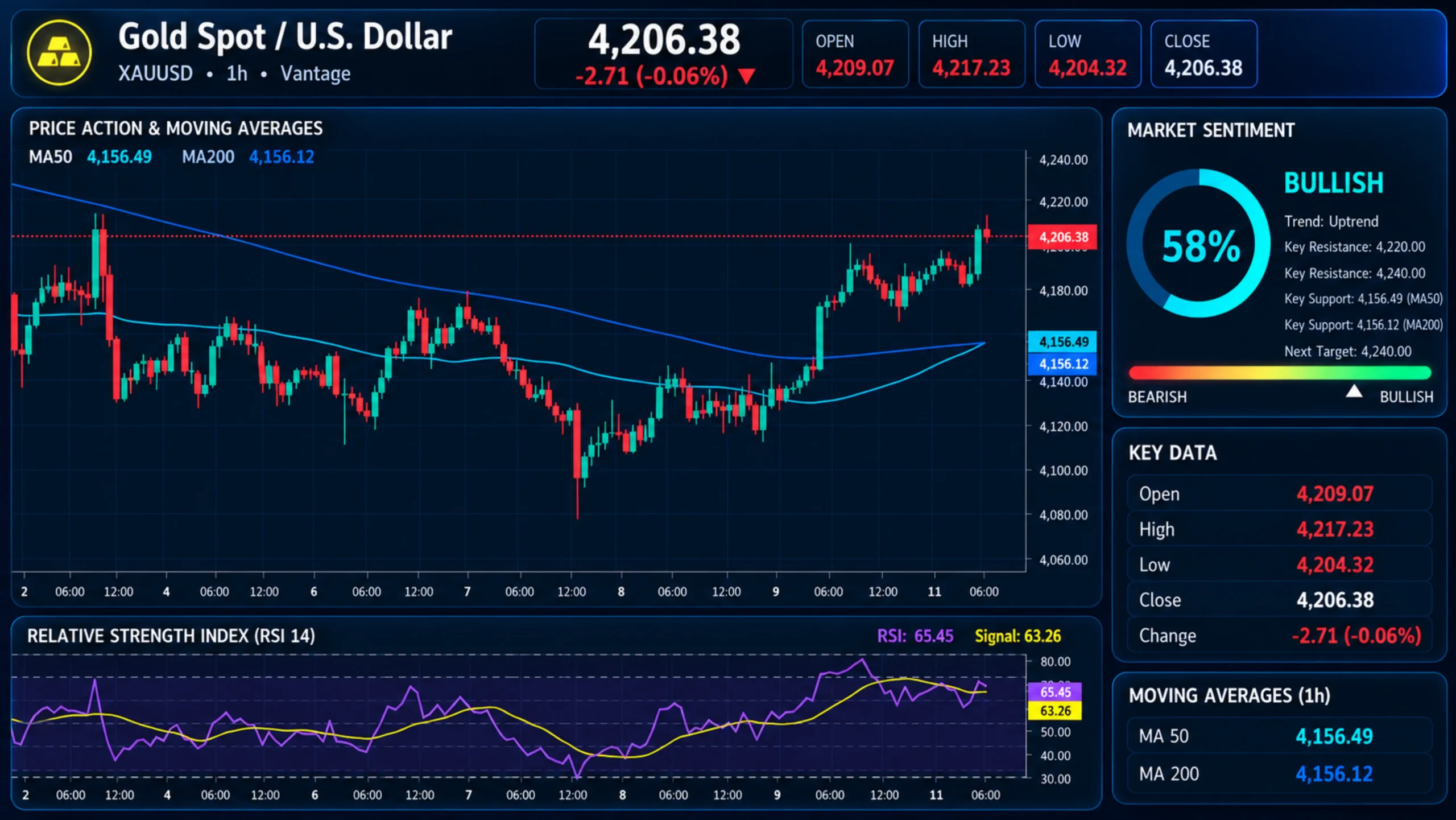Click the BULLISH scale label under the bar
Screen dimensions: 1456x820
(1406, 397)
